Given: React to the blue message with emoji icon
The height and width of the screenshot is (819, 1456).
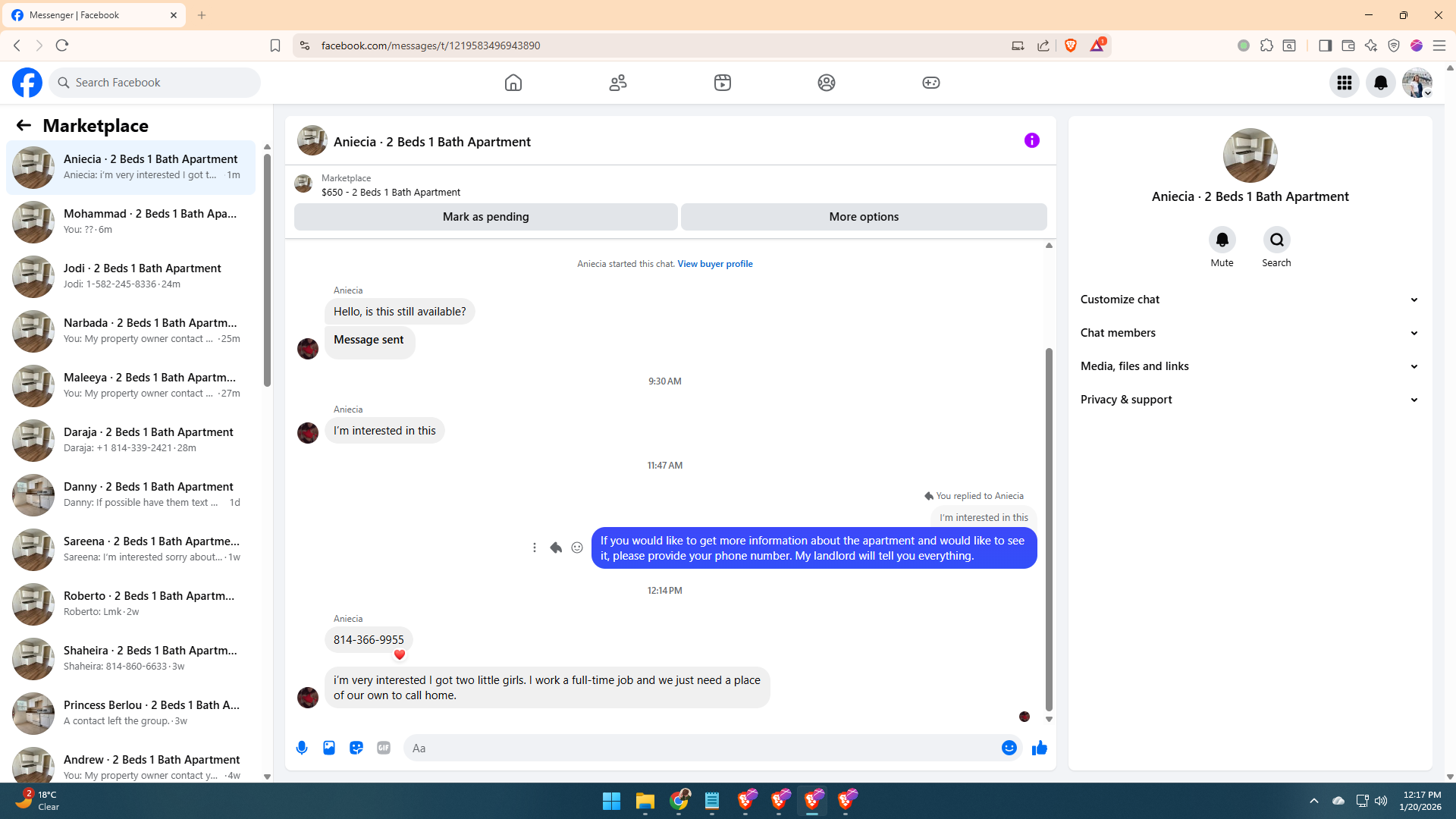Looking at the screenshot, I should point(577,548).
